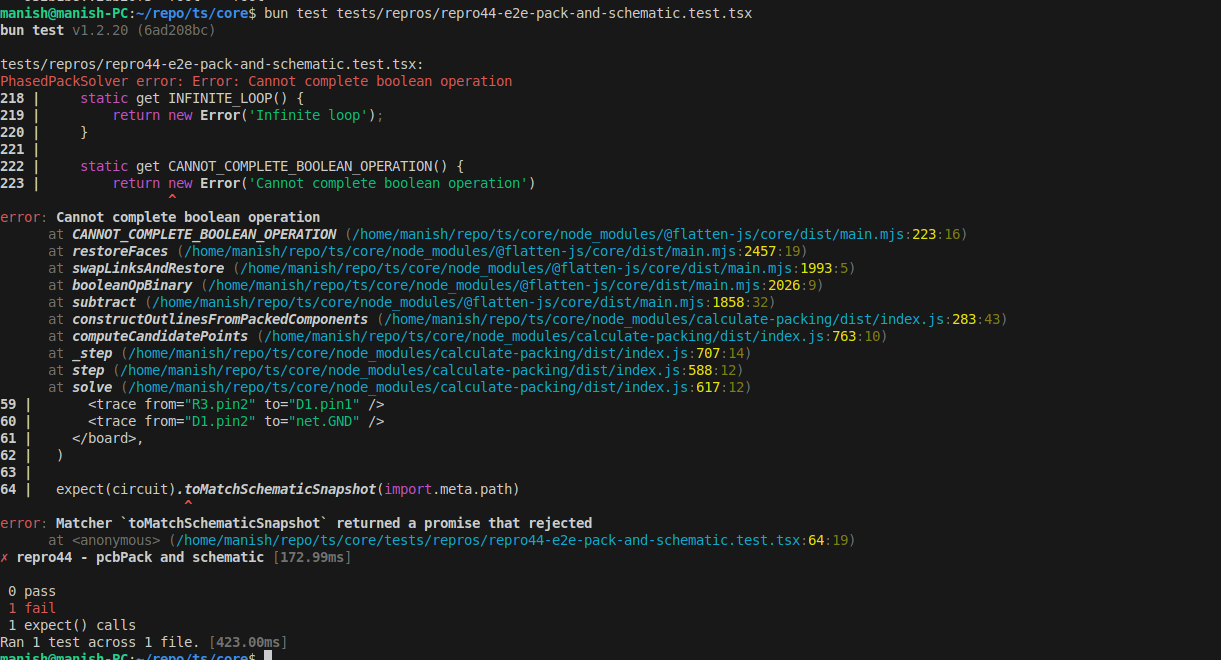Image resolution: width=1221 pixels, height=660 pixels.
Task: Open the constructOutlinesFromPackedComponents path index.js:283
Action: coord(692,319)
